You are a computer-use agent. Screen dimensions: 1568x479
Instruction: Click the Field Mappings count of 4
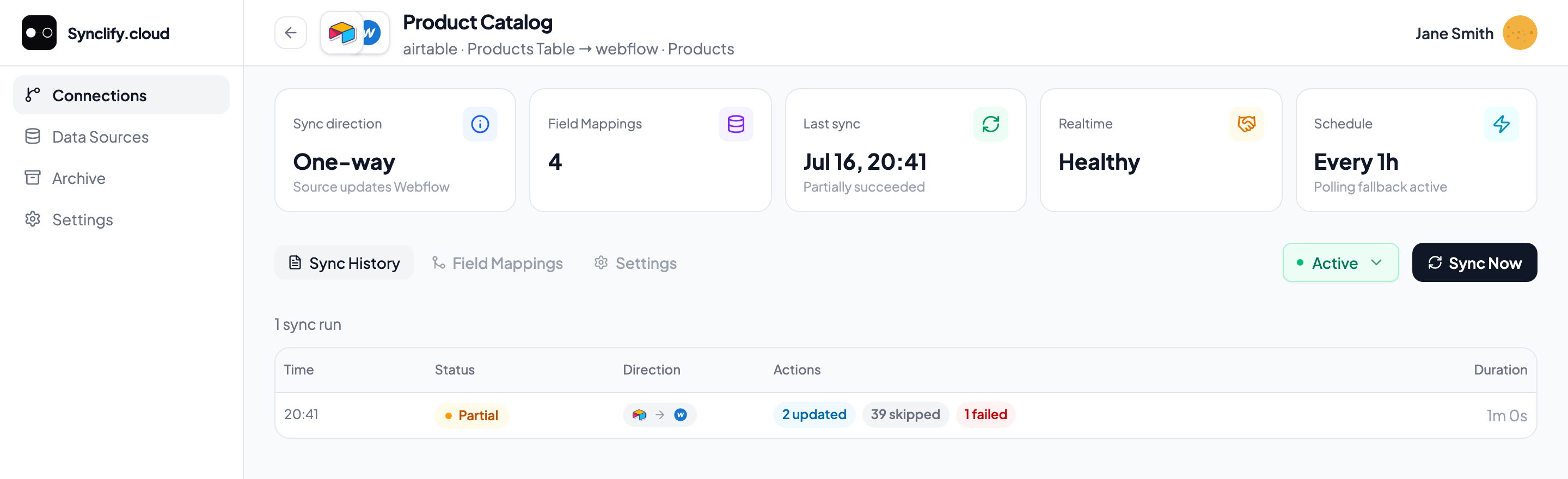pos(555,162)
